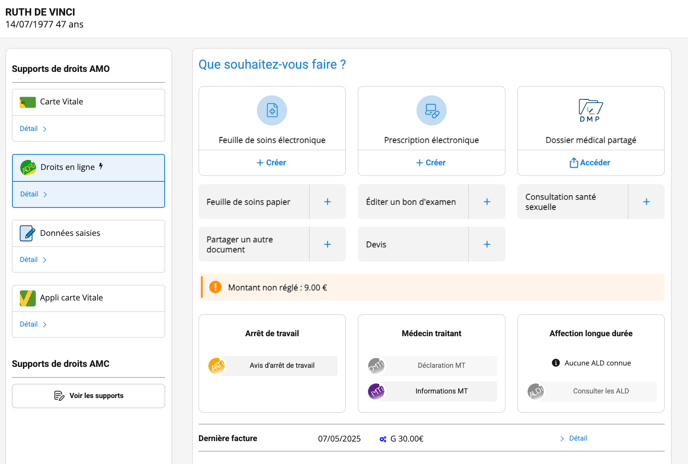The height and width of the screenshot is (464, 688).
Task: Click the plus for Consultation santé sexuelle
Action: click(646, 201)
